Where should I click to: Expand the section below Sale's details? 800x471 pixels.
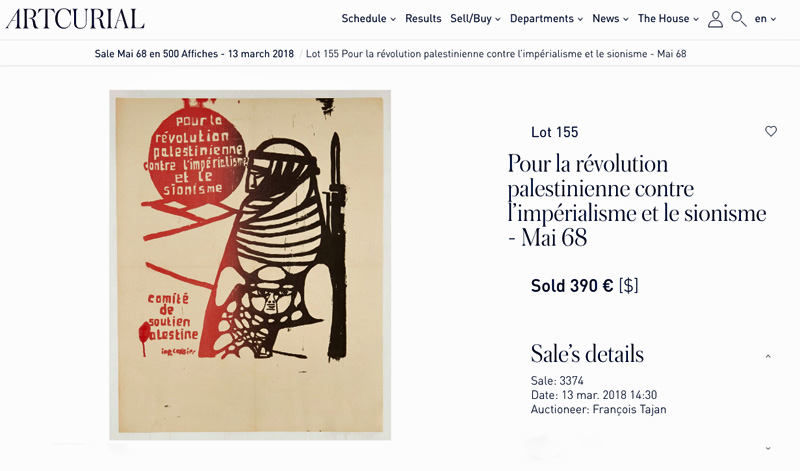click(x=768, y=449)
